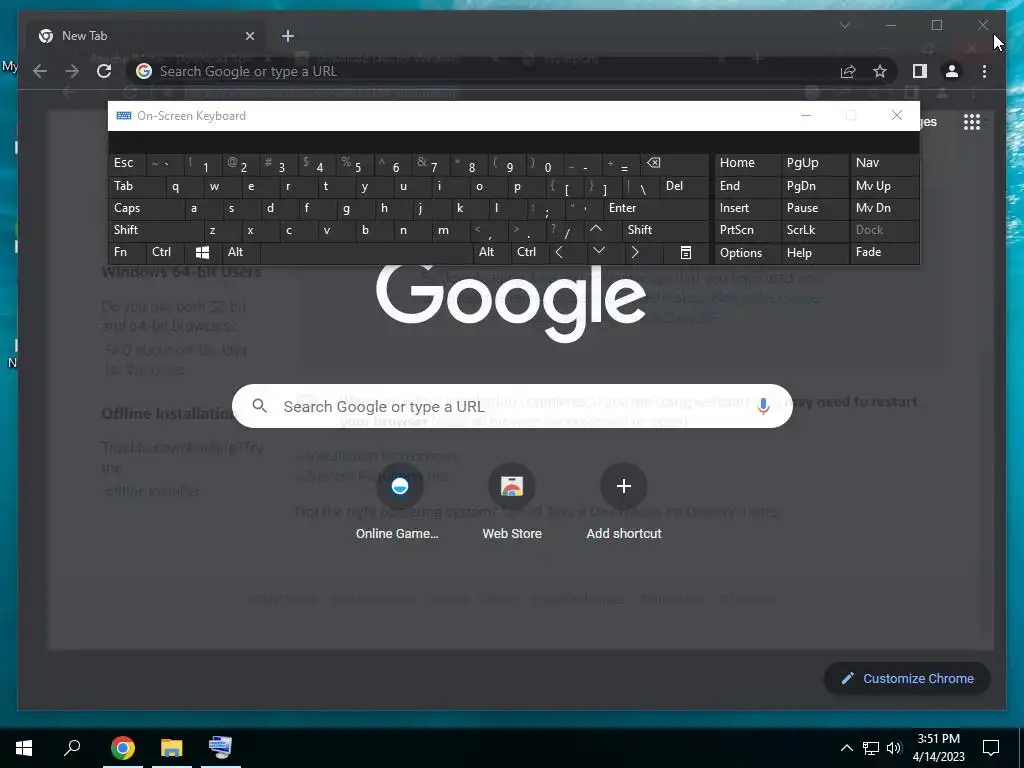Share this page via the share icon
Image resolution: width=1024 pixels, height=768 pixels.
(848, 71)
